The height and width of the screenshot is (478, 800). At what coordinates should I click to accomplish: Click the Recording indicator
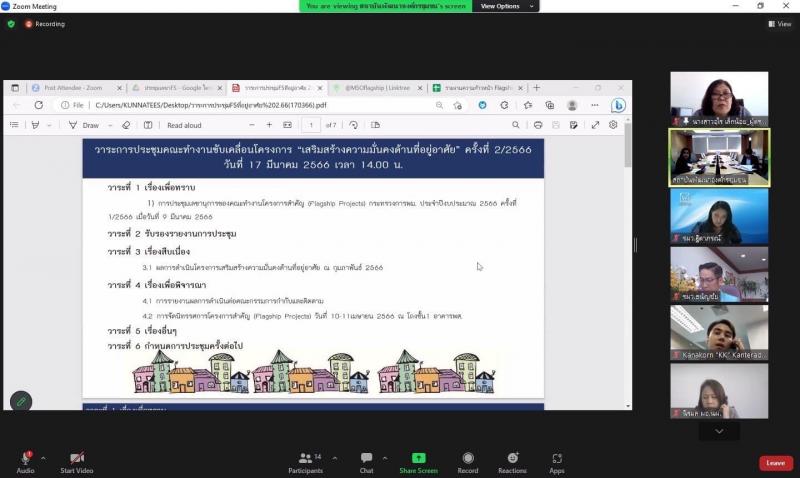[45, 23]
